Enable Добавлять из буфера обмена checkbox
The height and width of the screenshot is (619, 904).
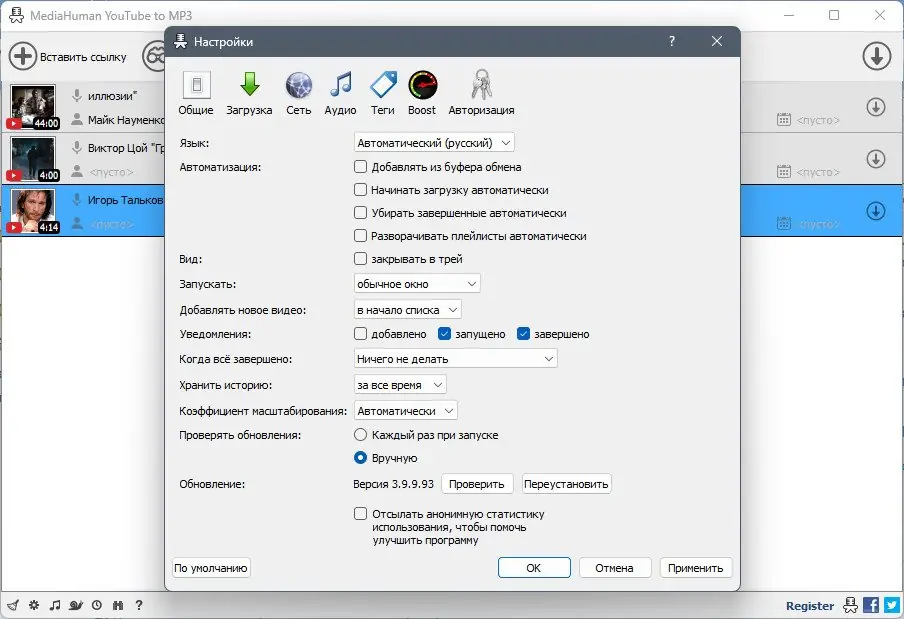(360, 167)
